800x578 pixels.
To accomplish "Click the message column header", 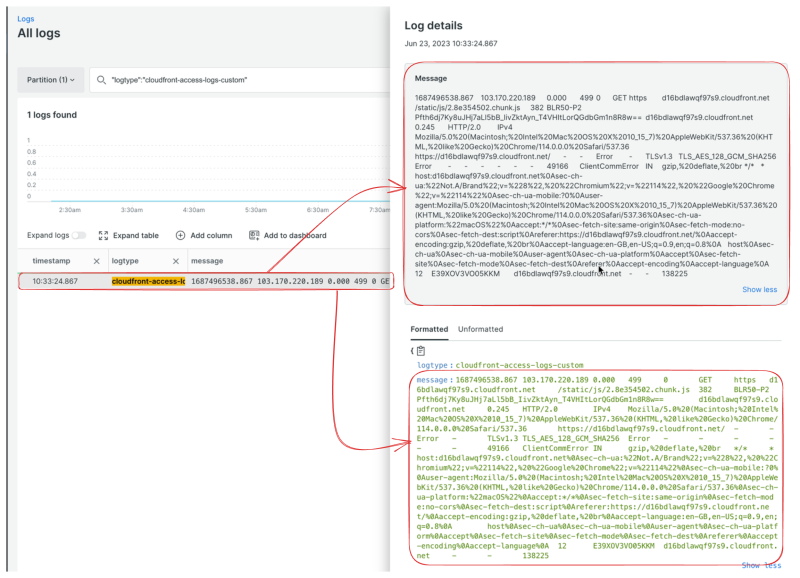I will [207, 260].
